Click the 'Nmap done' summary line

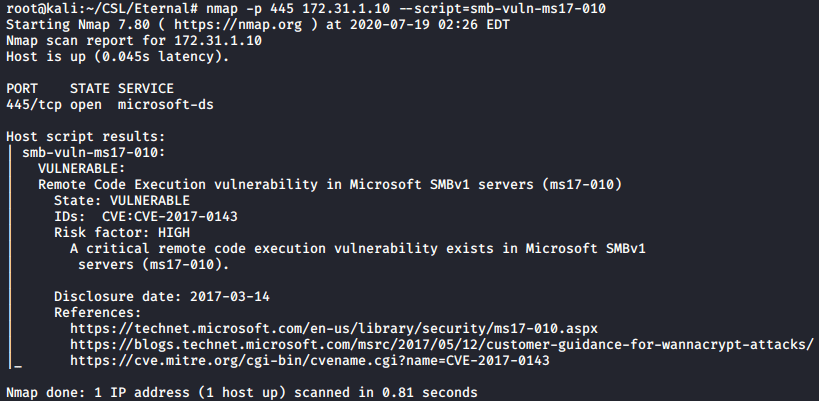[240, 392]
